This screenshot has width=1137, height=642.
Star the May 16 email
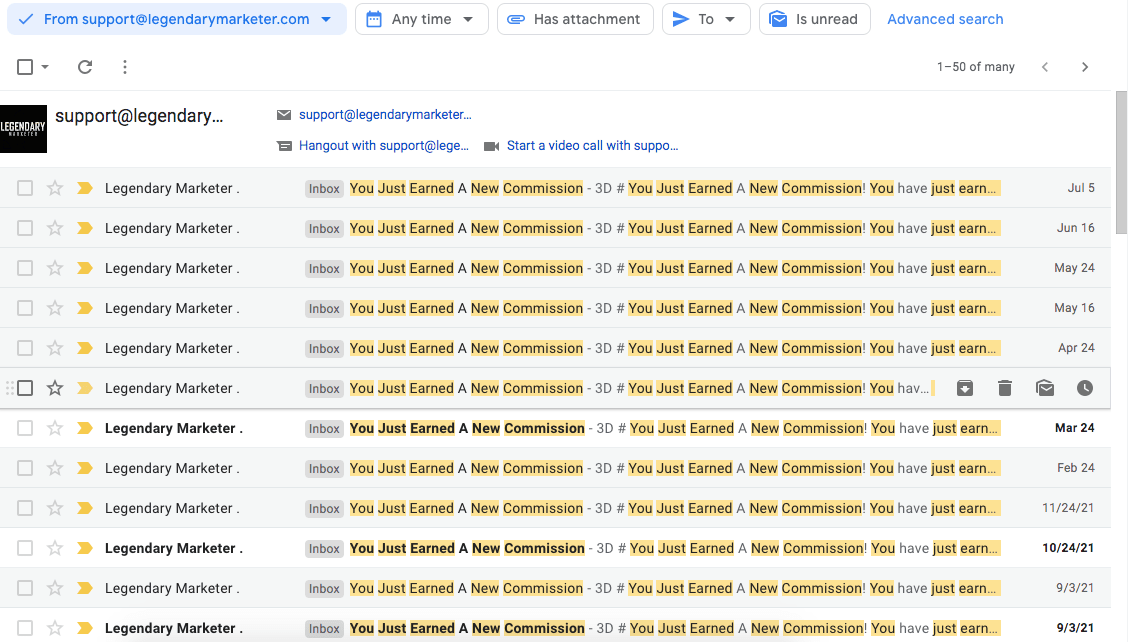point(54,308)
